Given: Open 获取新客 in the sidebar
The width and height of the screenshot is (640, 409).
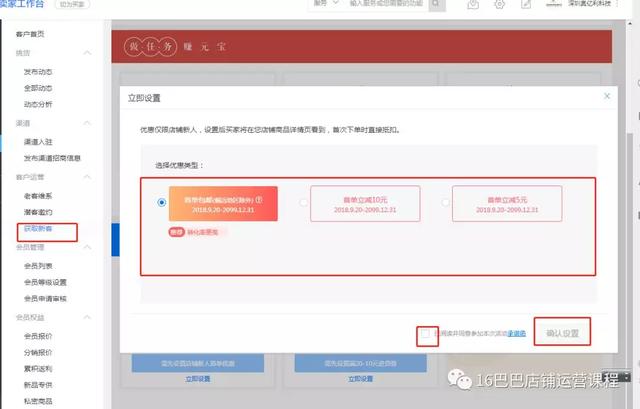Looking at the screenshot, I should [x=37, y=229].
